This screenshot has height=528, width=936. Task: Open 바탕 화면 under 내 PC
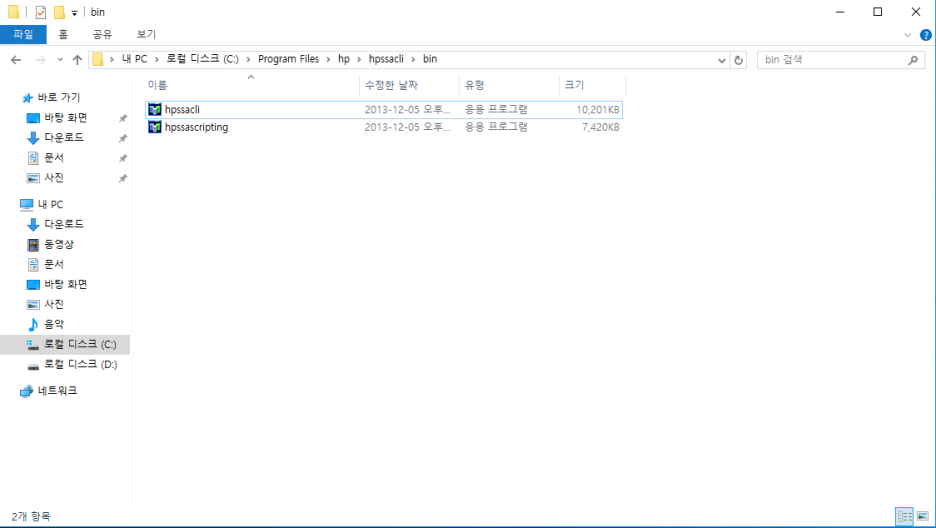click(66, 285)
